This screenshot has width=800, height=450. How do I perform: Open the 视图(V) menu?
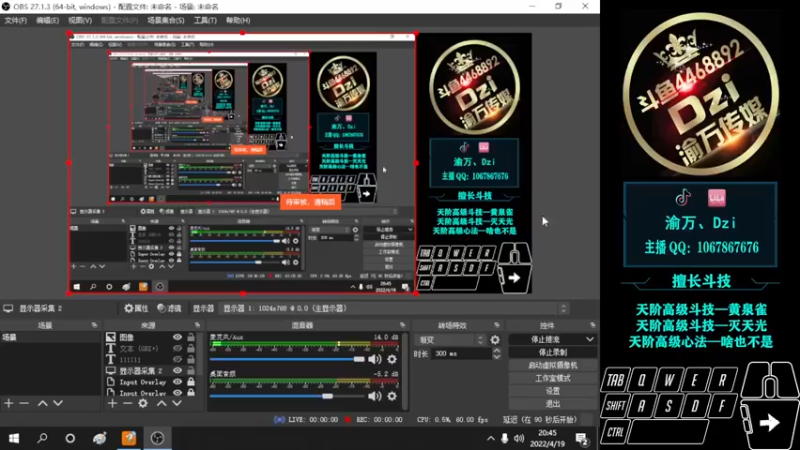(x=80, y=20)
